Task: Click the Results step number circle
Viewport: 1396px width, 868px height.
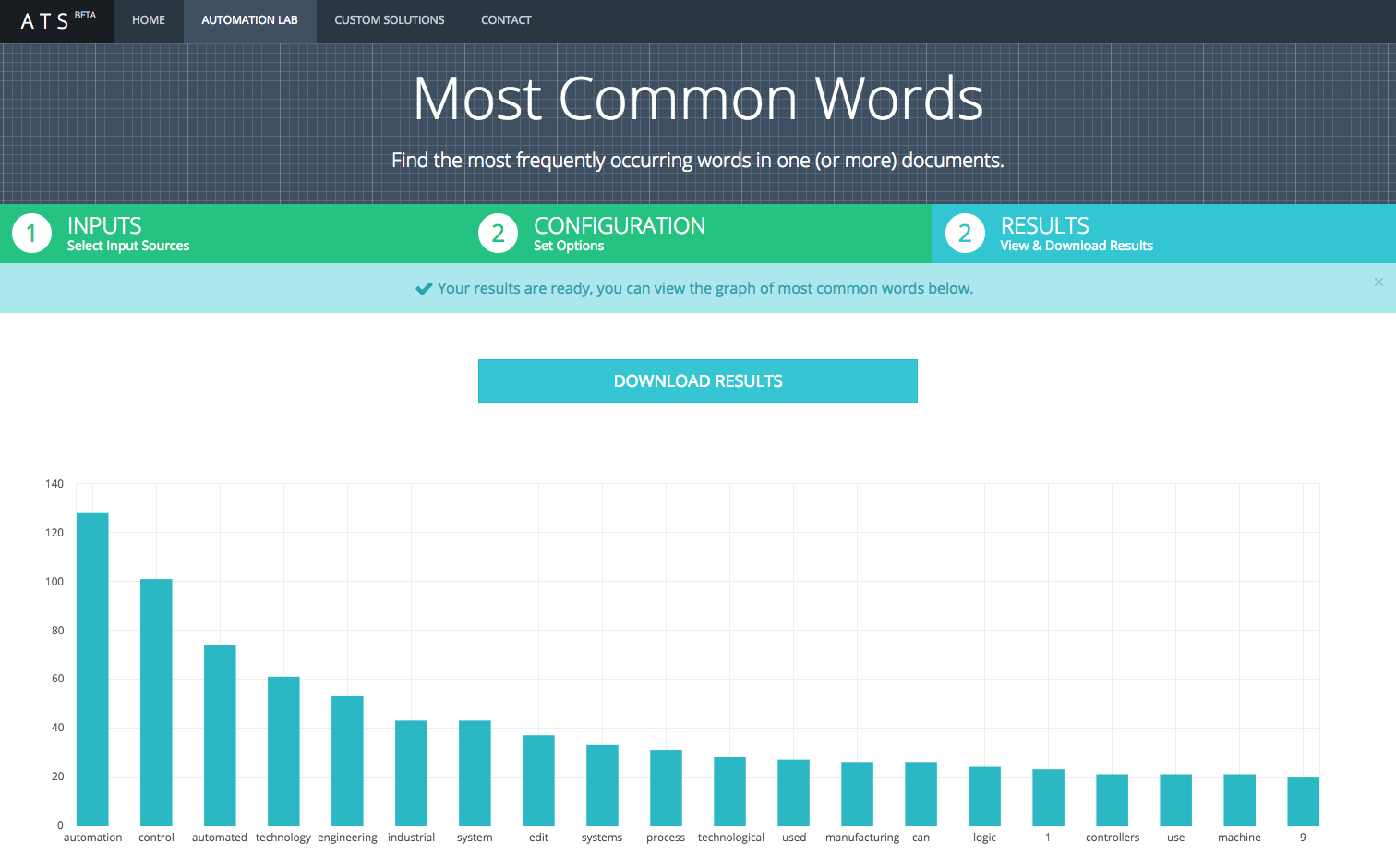Action: coord(965,234)
